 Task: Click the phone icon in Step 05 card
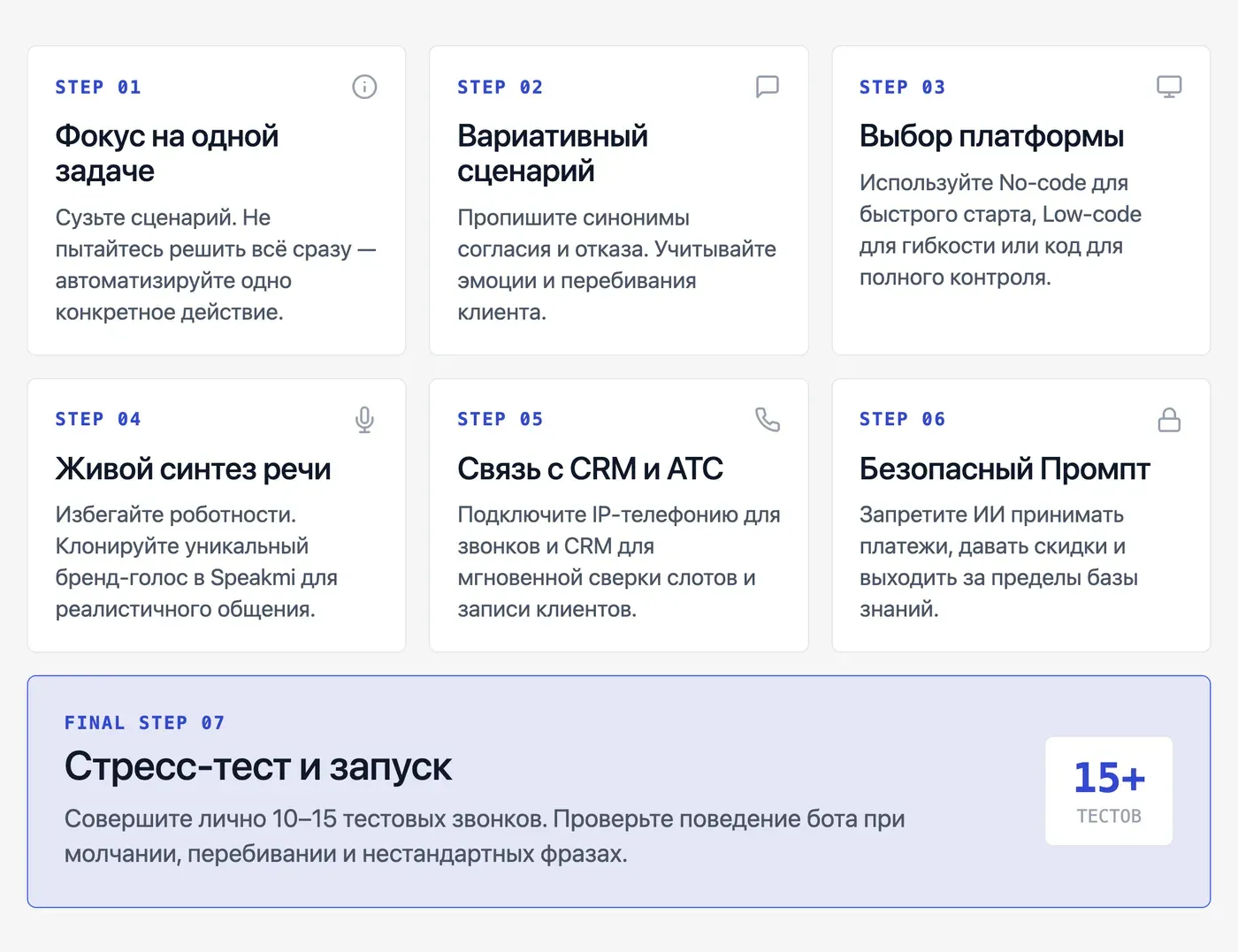(768, 420)
